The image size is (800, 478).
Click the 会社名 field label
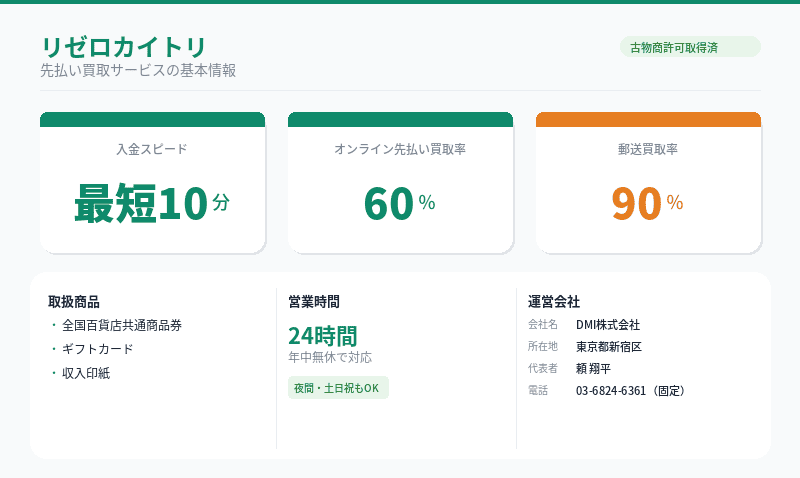tap(543, 324)
